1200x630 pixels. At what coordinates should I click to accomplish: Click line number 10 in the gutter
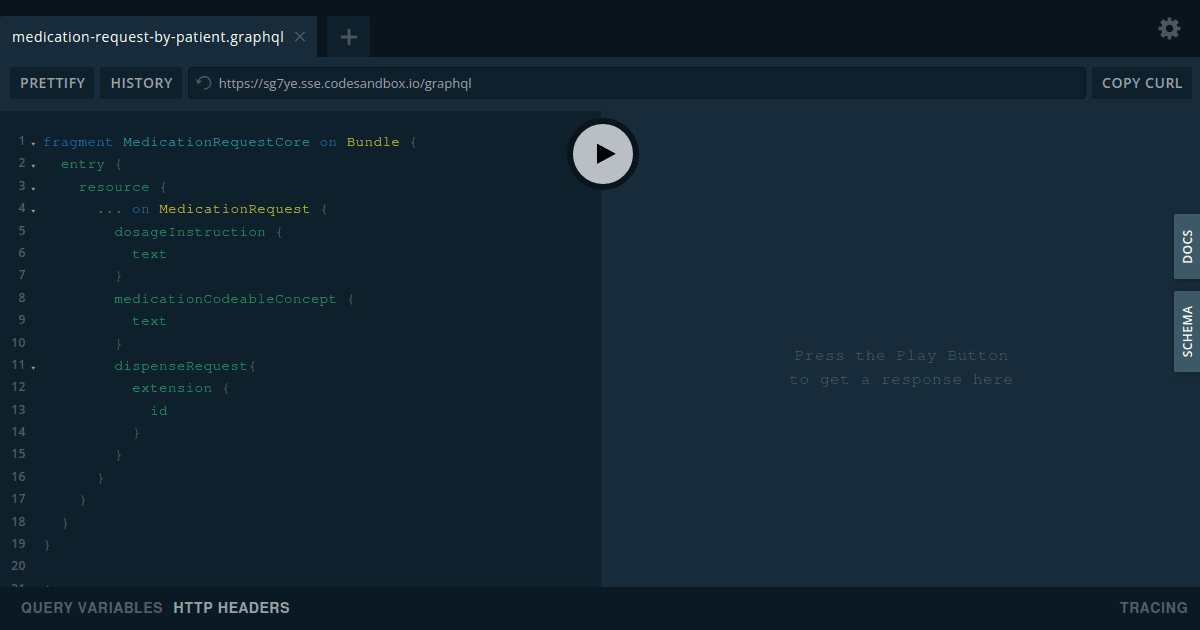pos(18,342)
